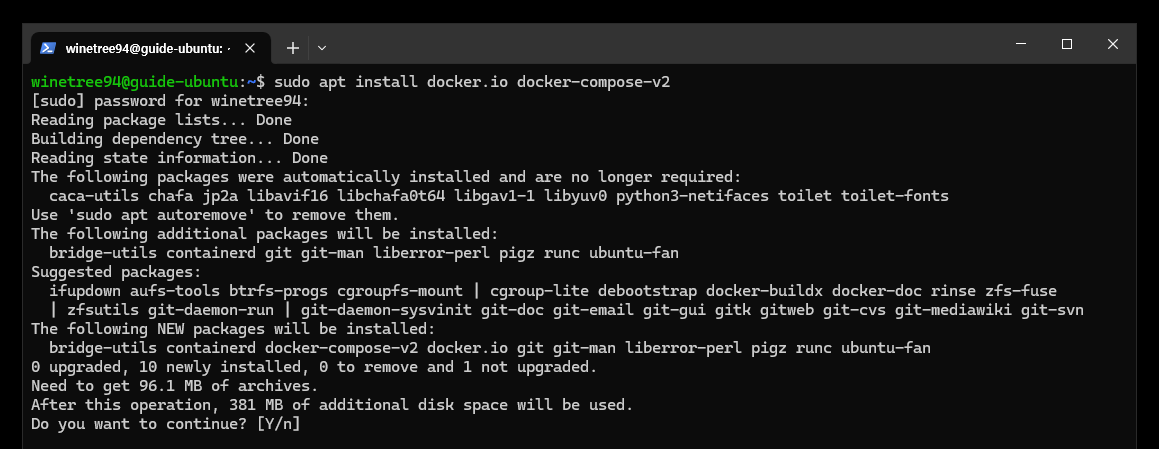Close the terminal window
This screenshot has width=1159, height=449.
pyautogui.click(x=1112, y=44)
